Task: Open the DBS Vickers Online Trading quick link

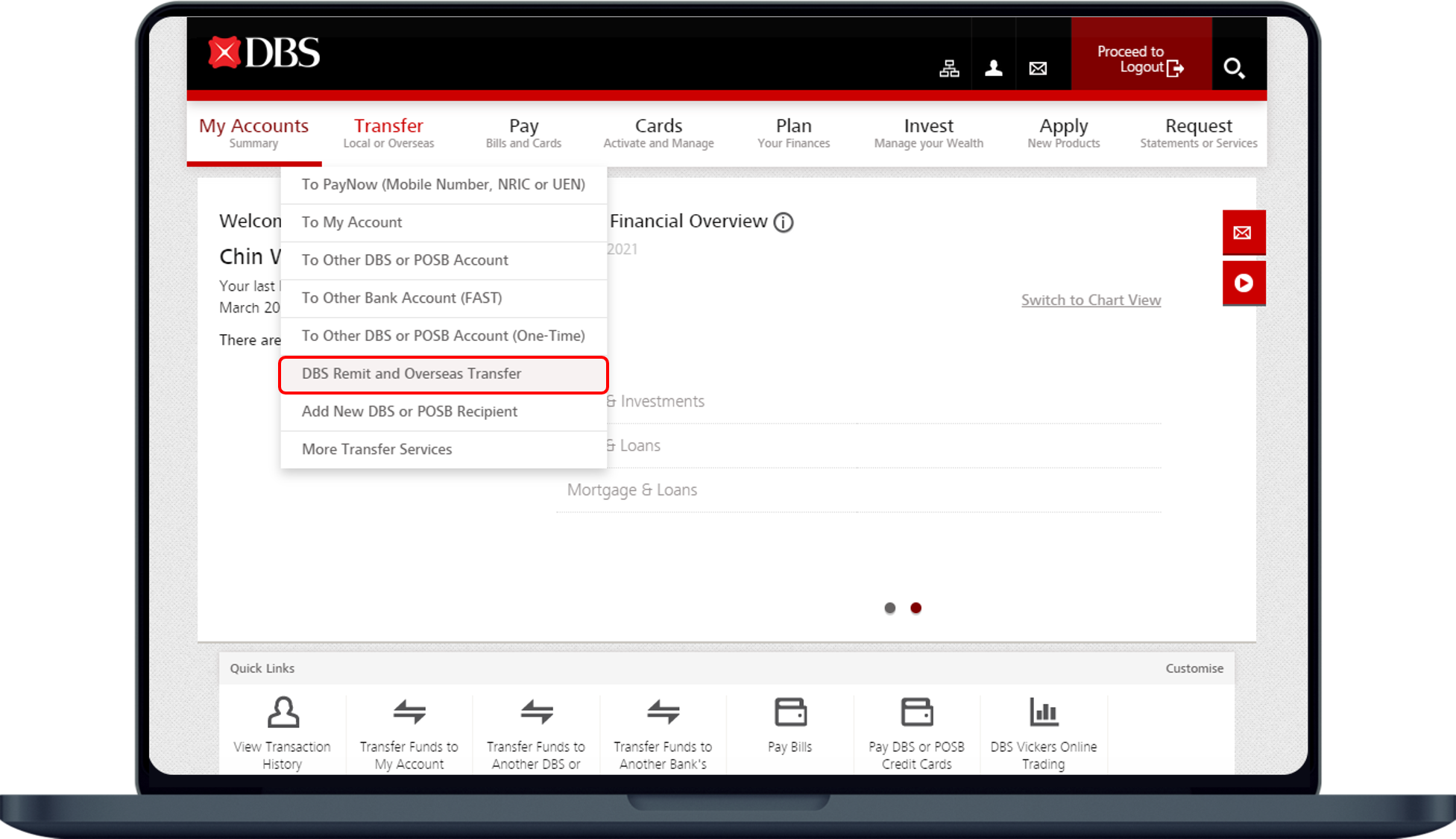Action: 1043,733
